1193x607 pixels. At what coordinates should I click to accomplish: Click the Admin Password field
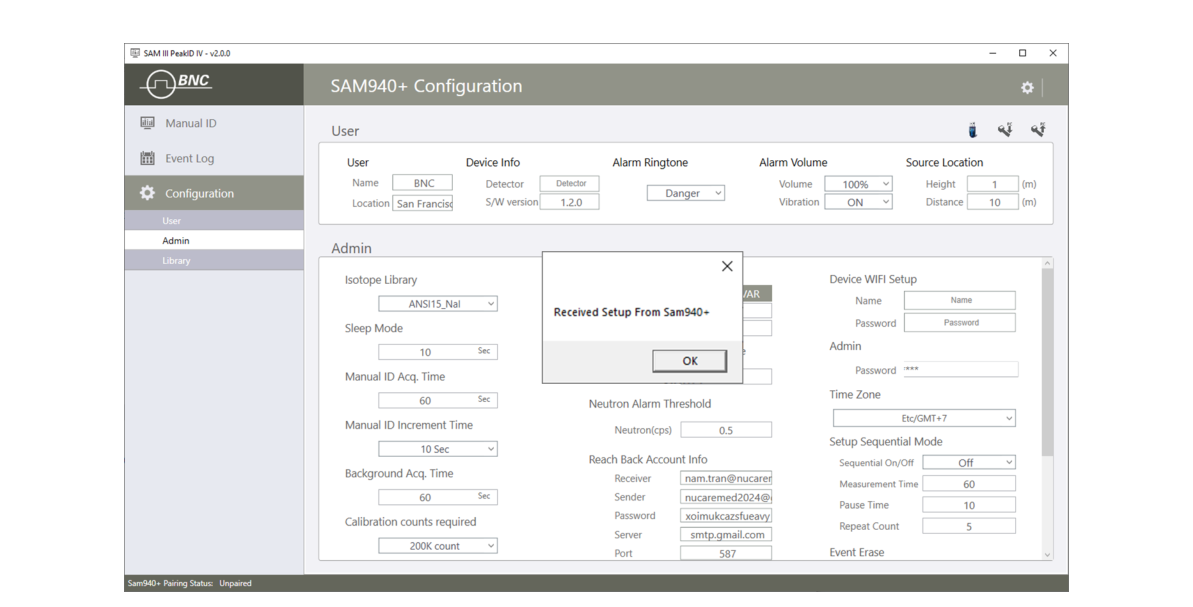pyautogui.click(x=960, y=370)
